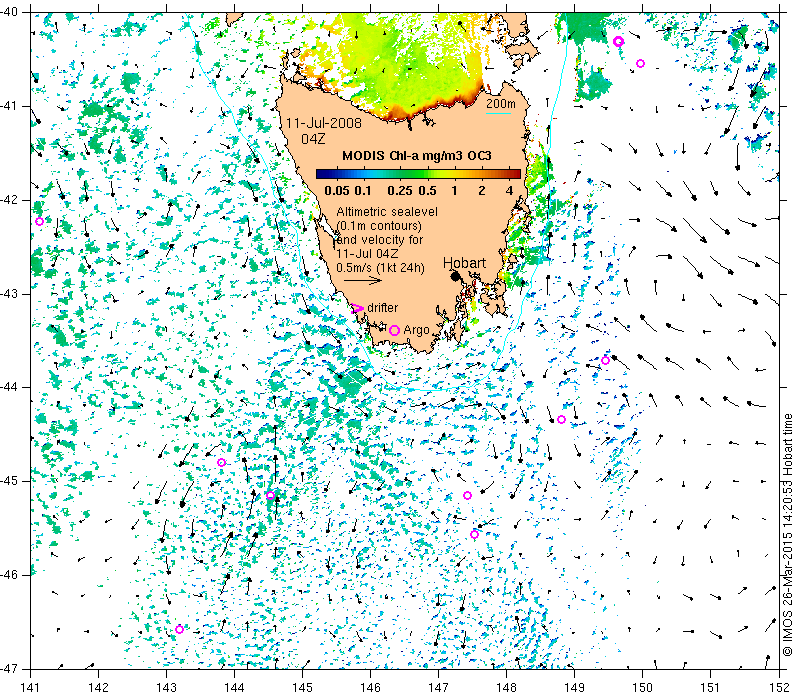Image resolution: width=800 pixels, height=700 pixels.
Task: Click the '(0.1m contours)' text line
Action: point(379,226)
